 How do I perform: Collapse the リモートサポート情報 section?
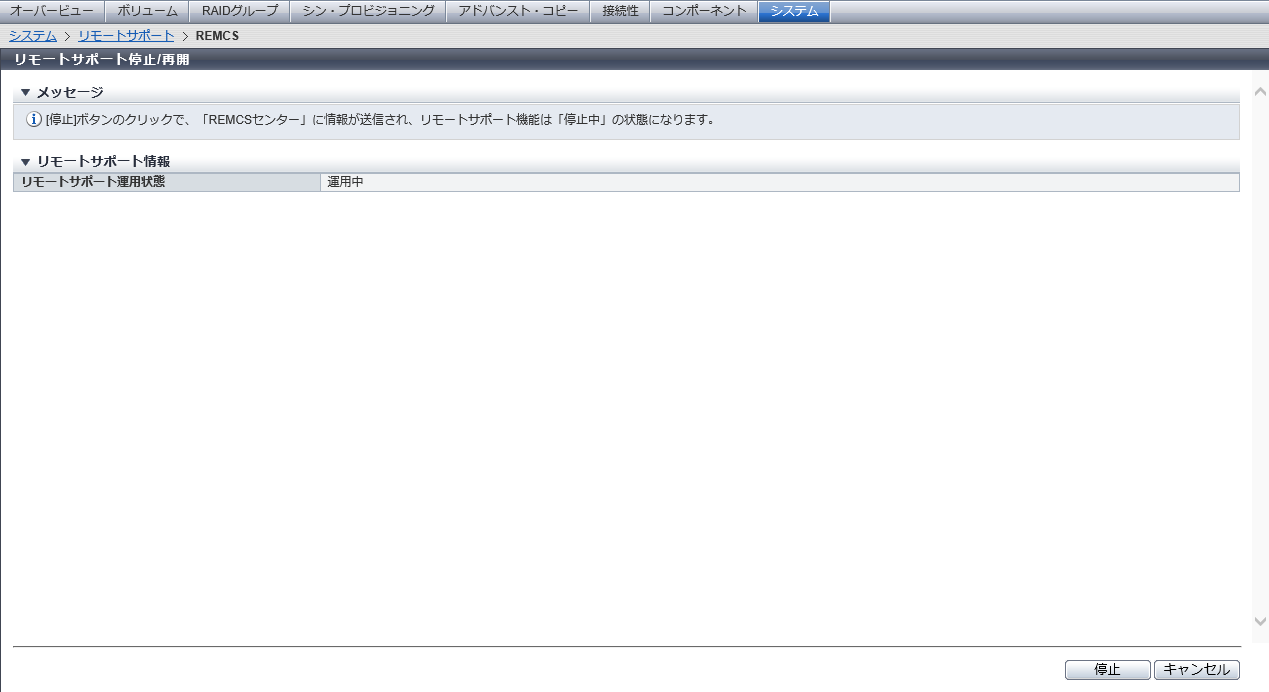(26, 161)
